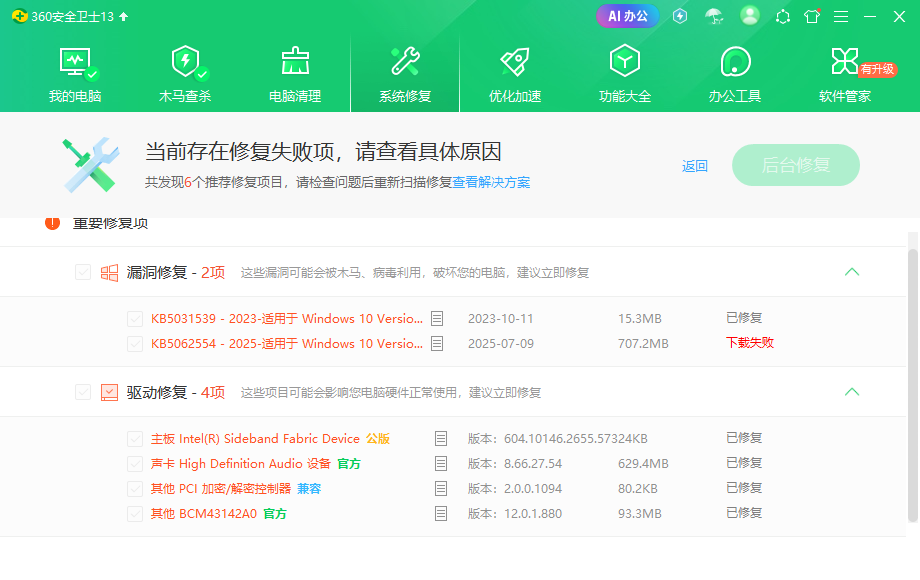Click 其他 PCI 加密/解密控制器 name
The width and height of the screenshot is (920, 580).
221,489
